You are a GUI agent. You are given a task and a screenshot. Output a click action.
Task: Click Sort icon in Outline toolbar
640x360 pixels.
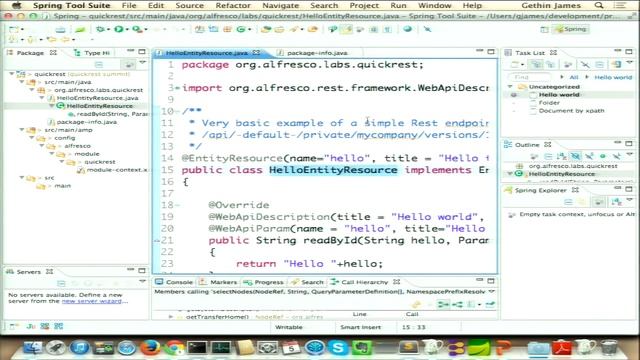(561, 156)
